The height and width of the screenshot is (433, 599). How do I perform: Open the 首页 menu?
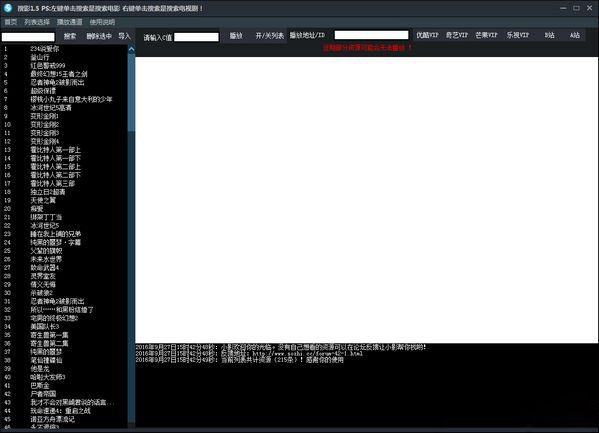tap(11, 22)
